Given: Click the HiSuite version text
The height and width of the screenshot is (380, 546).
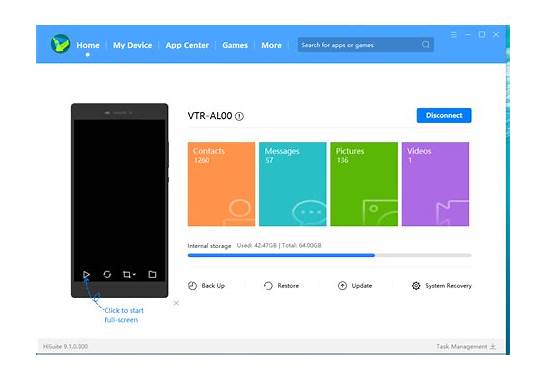Looking at the screenshot, I should click(x=65, y=347).
